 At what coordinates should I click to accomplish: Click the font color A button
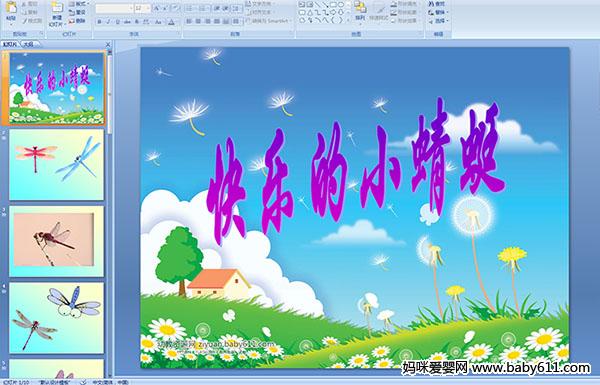point(171,22)
